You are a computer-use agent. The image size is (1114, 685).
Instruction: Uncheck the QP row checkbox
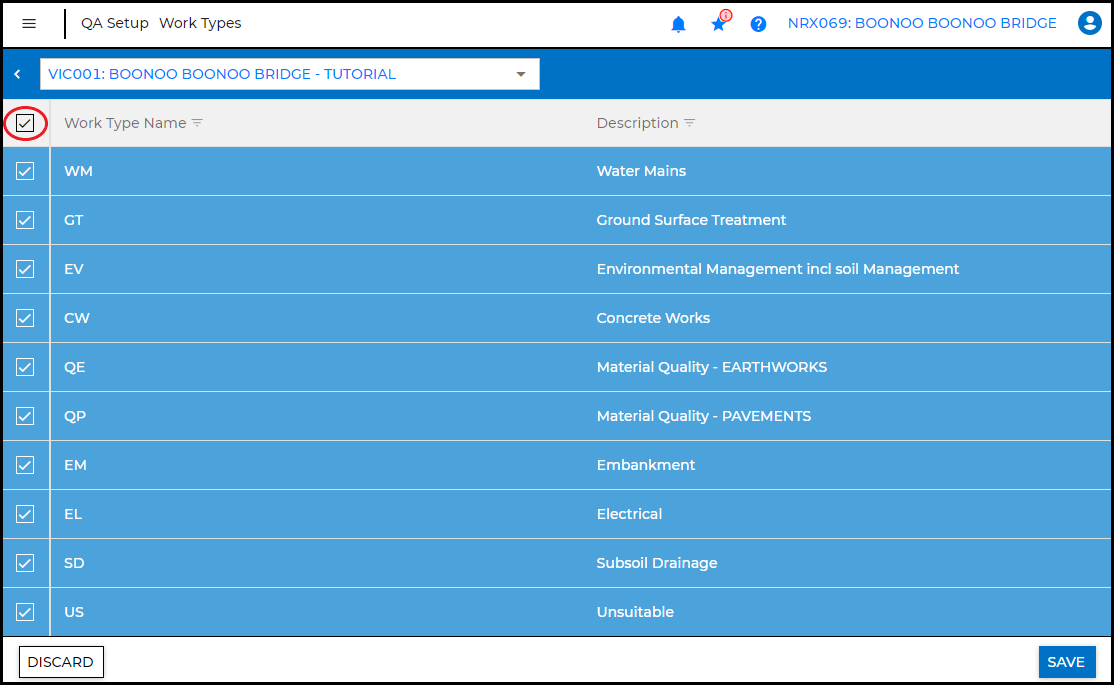point(25,416)
